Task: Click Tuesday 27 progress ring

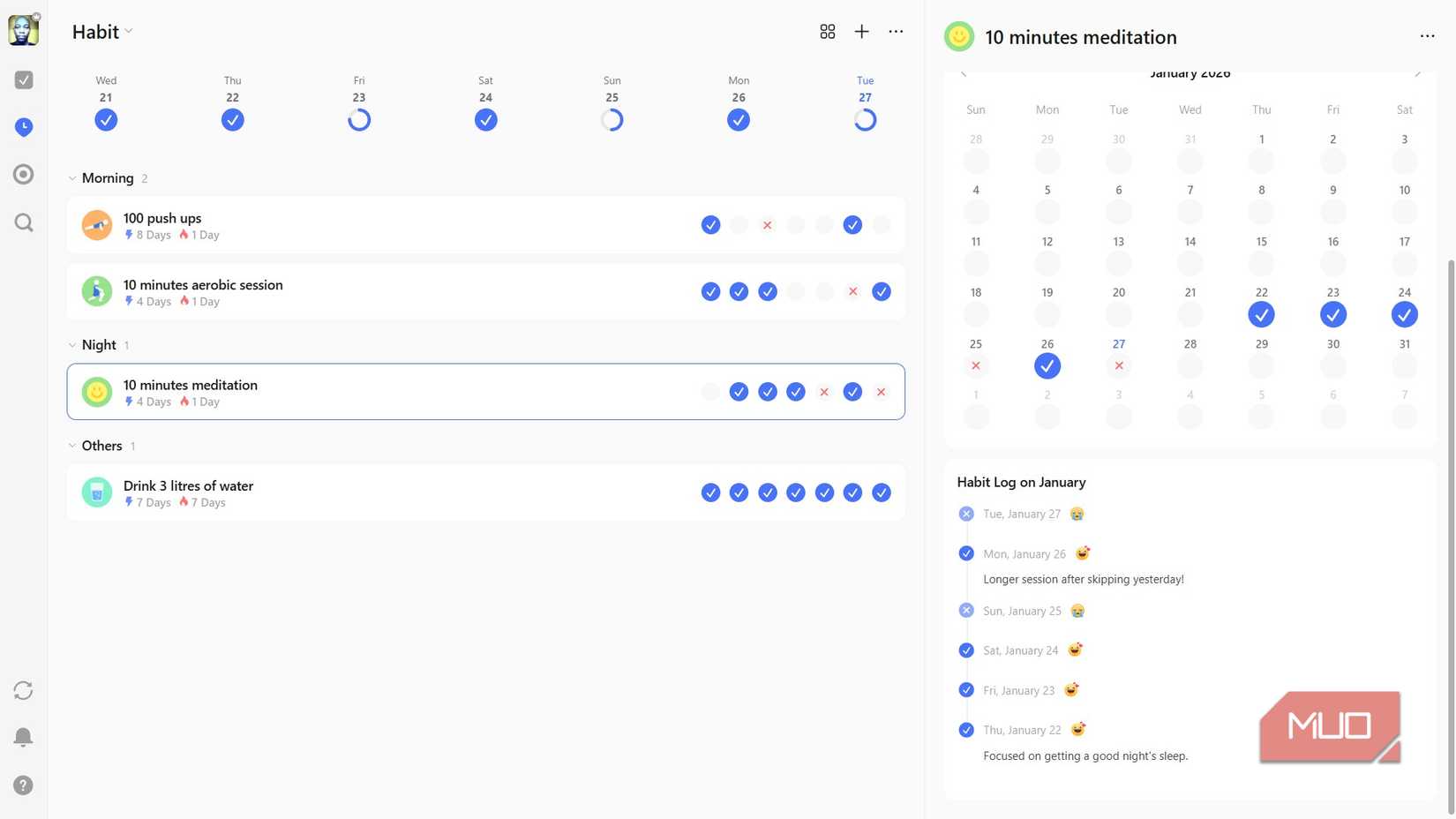Action: click(x=865, y=120)
